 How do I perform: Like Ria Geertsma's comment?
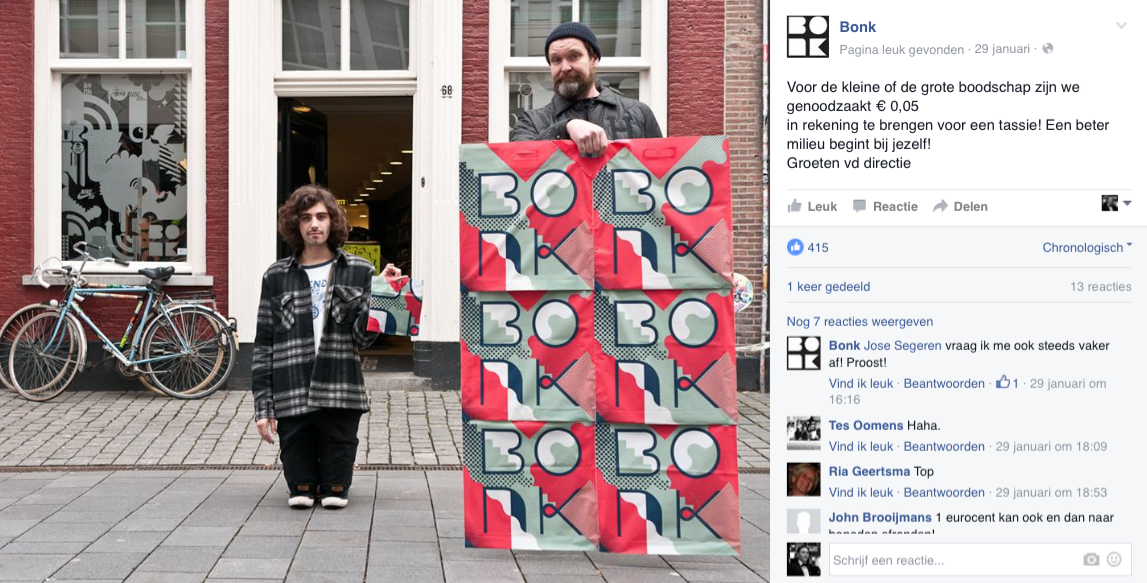coord(861,492)
